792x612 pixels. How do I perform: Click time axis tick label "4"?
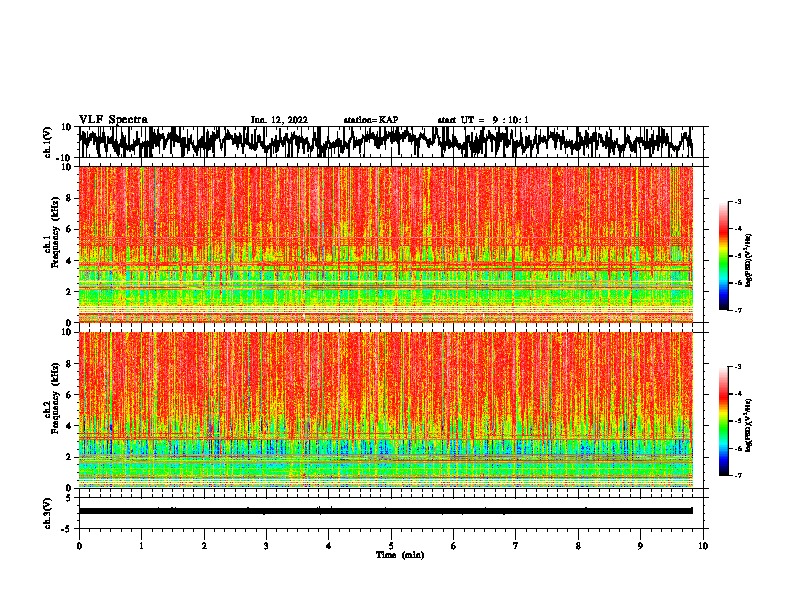[x=329, y=546]
